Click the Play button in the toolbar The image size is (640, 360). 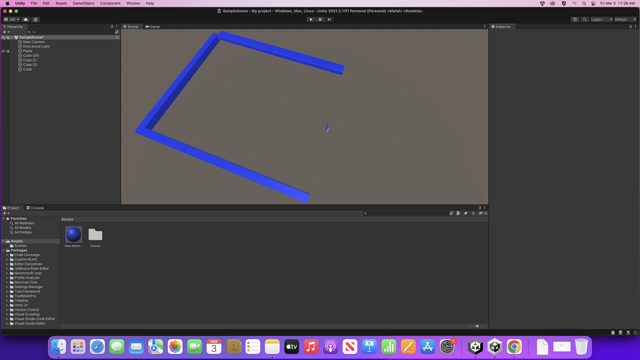(311, 19)
